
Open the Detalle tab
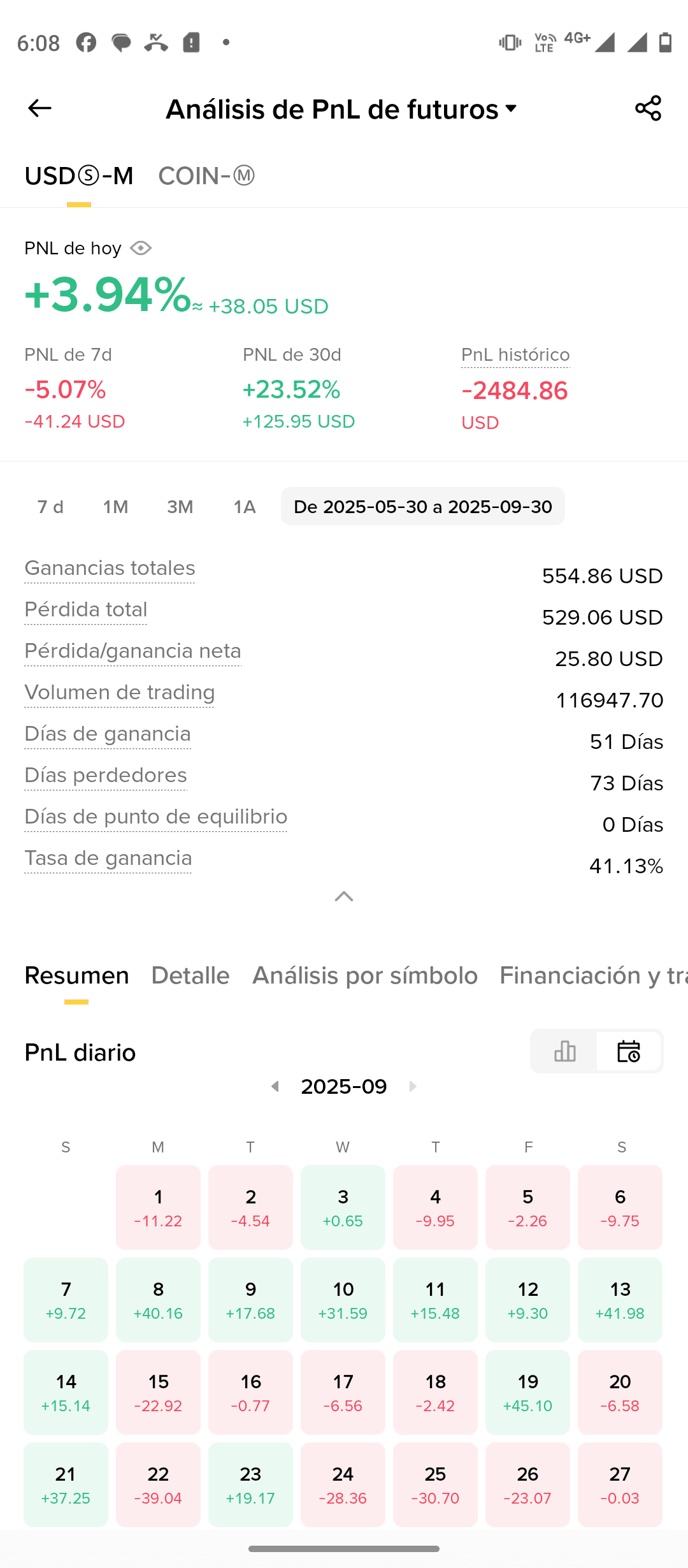[x=190, y=975]
